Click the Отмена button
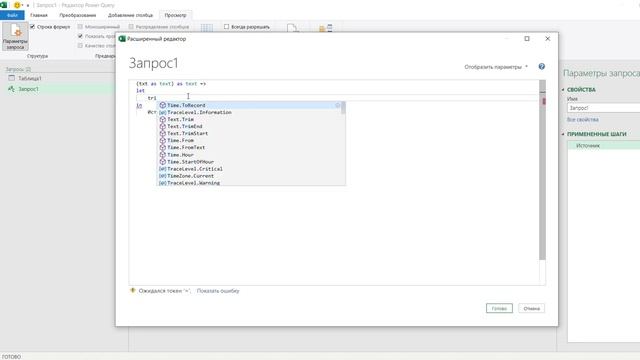Viewport: 640px width, 360px height. tap(531, 308)
